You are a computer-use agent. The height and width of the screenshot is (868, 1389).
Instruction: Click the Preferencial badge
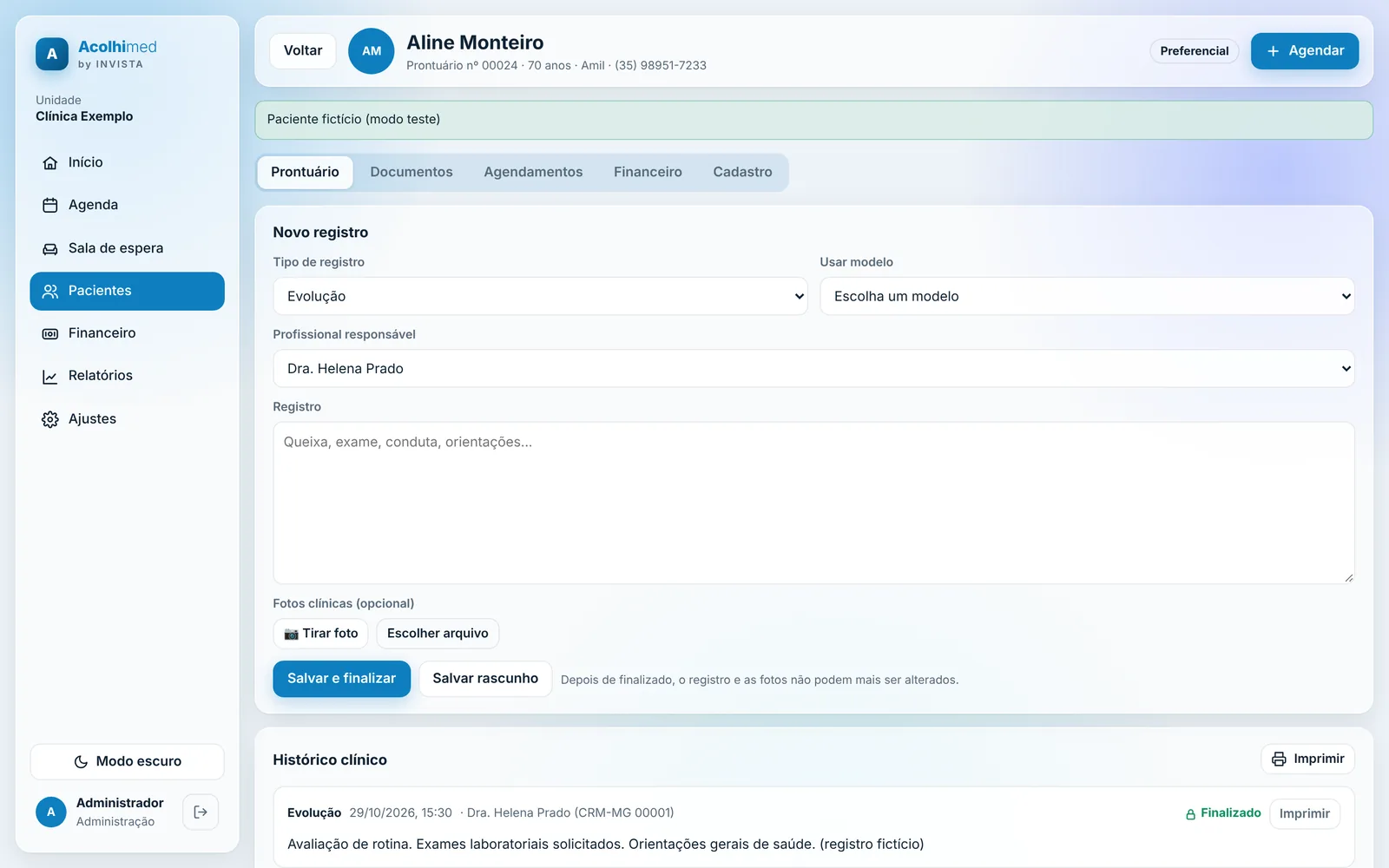coord(1195,51)
